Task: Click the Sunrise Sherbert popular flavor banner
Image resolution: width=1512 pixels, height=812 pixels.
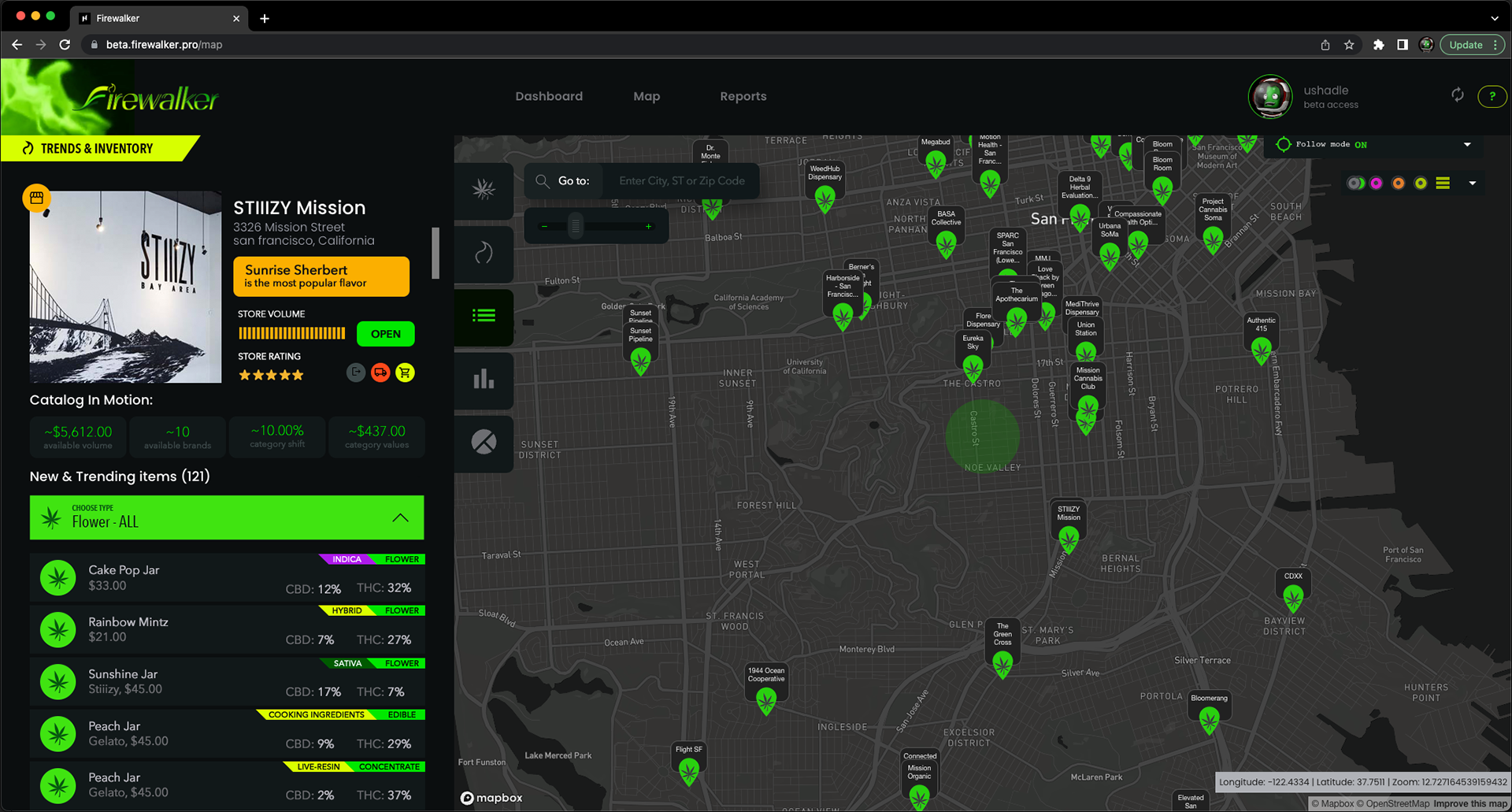Action: 321,276
